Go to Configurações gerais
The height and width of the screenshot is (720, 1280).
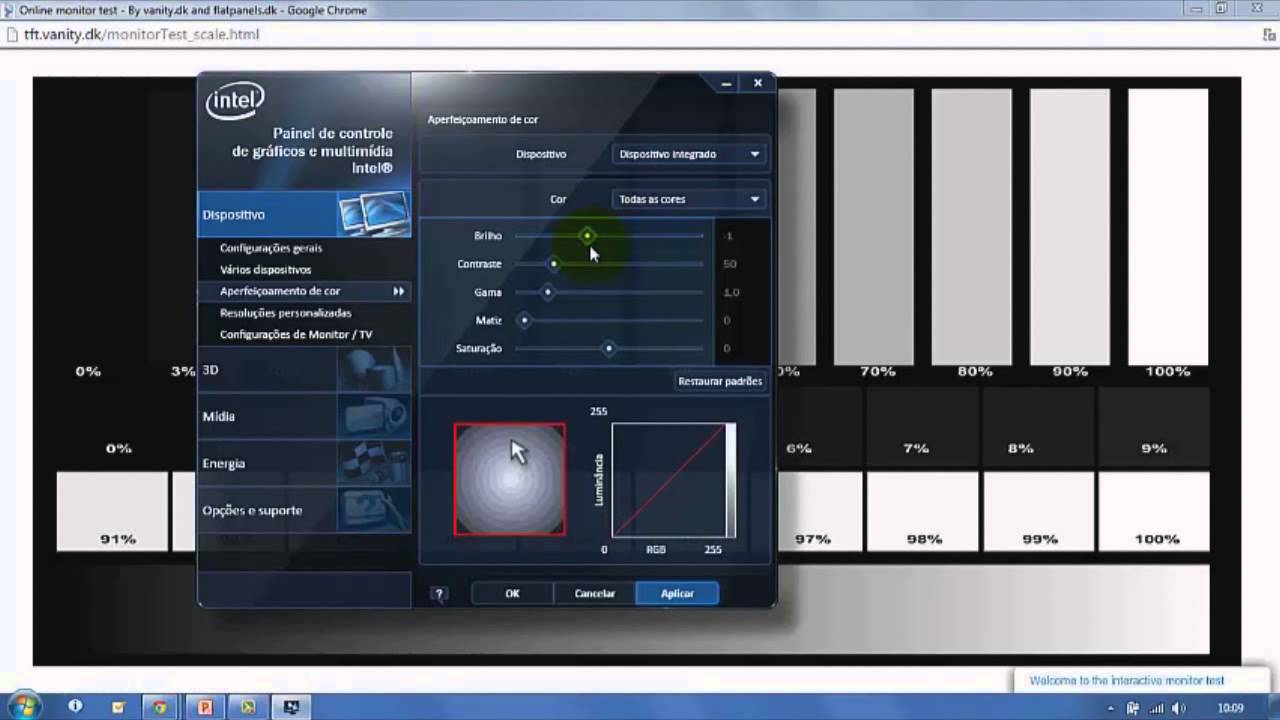click(x=271, y=248)
